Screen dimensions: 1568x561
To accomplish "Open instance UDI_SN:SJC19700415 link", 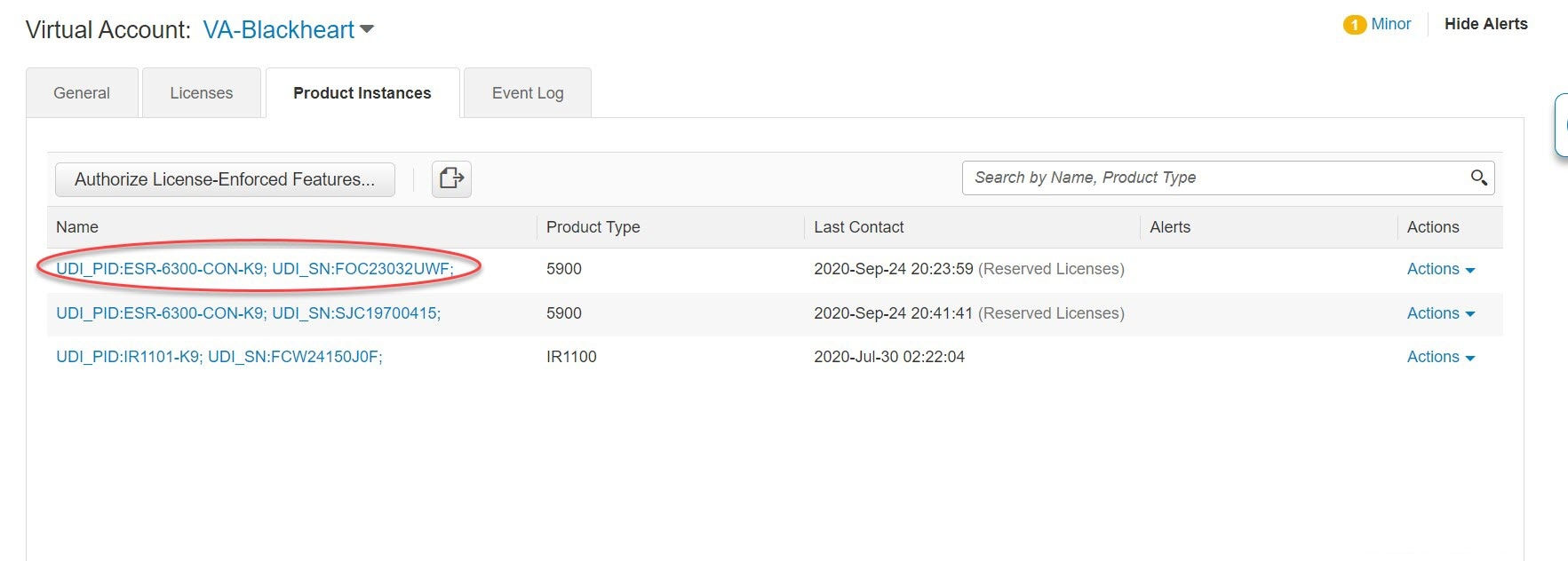I will point(248,313).
